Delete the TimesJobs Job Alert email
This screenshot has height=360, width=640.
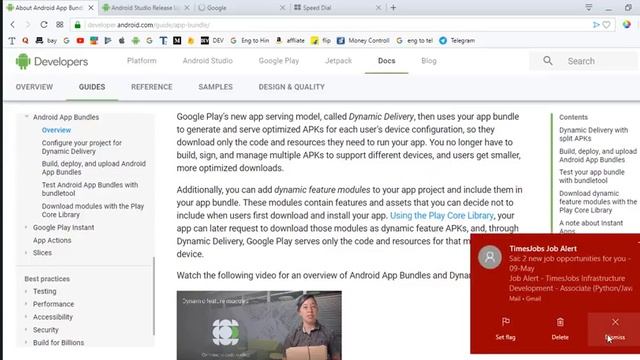click(560, 329)
